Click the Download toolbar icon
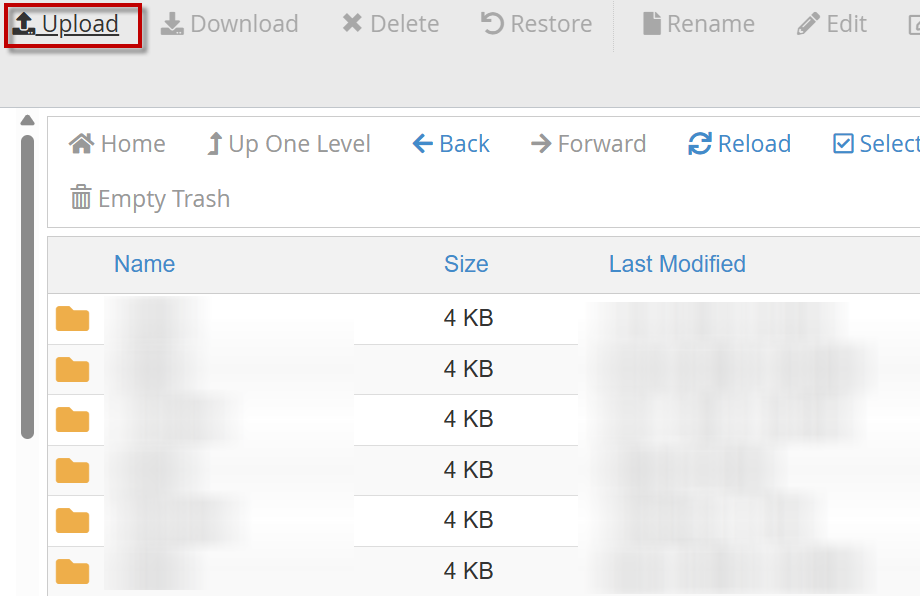 [172, 23]
